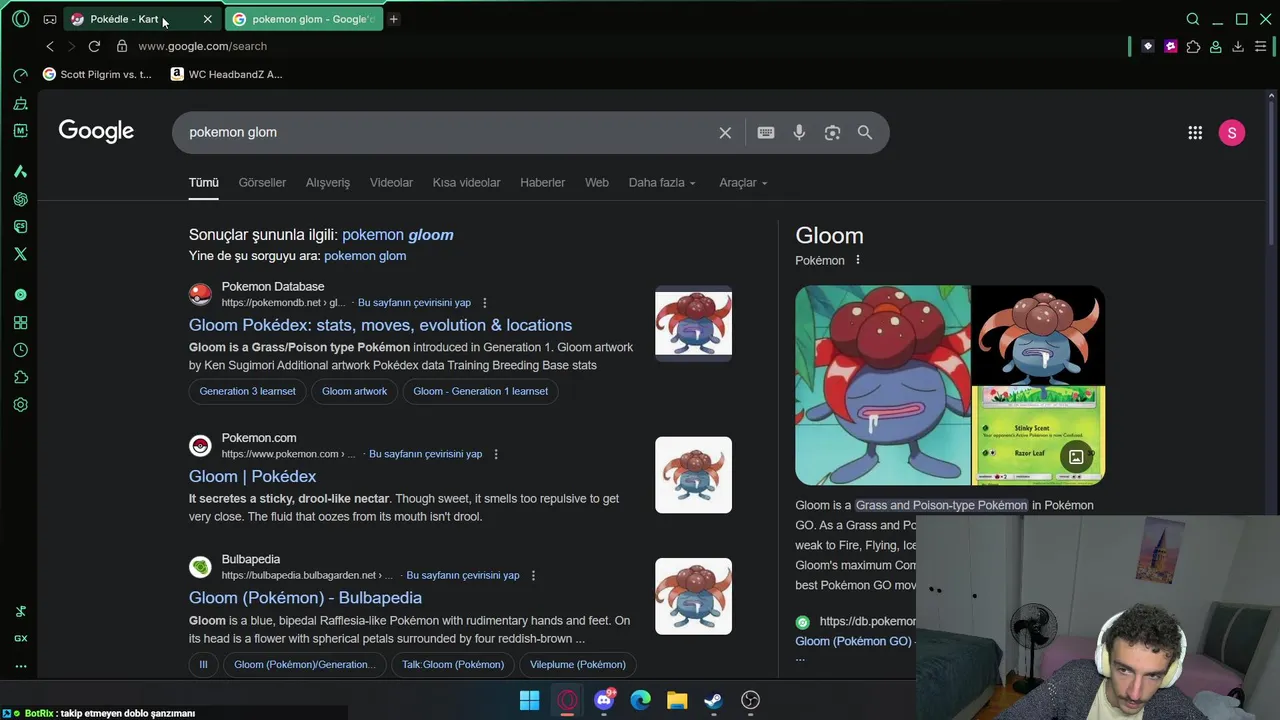Open WC HeadbandZ bookmark

[x=227, y=74]
